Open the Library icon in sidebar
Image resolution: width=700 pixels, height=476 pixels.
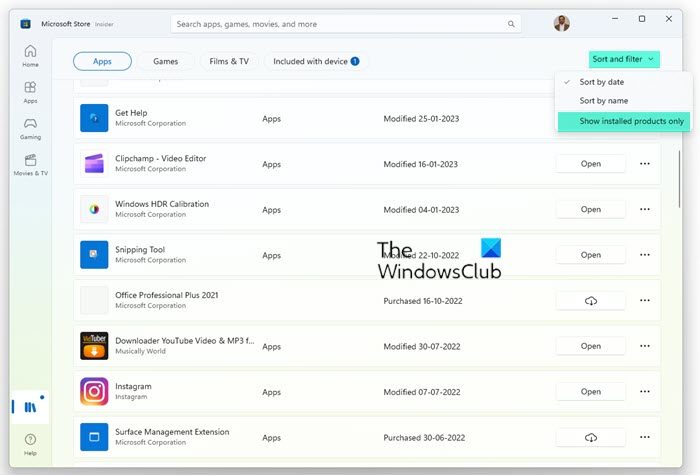(x=30, y=407)
